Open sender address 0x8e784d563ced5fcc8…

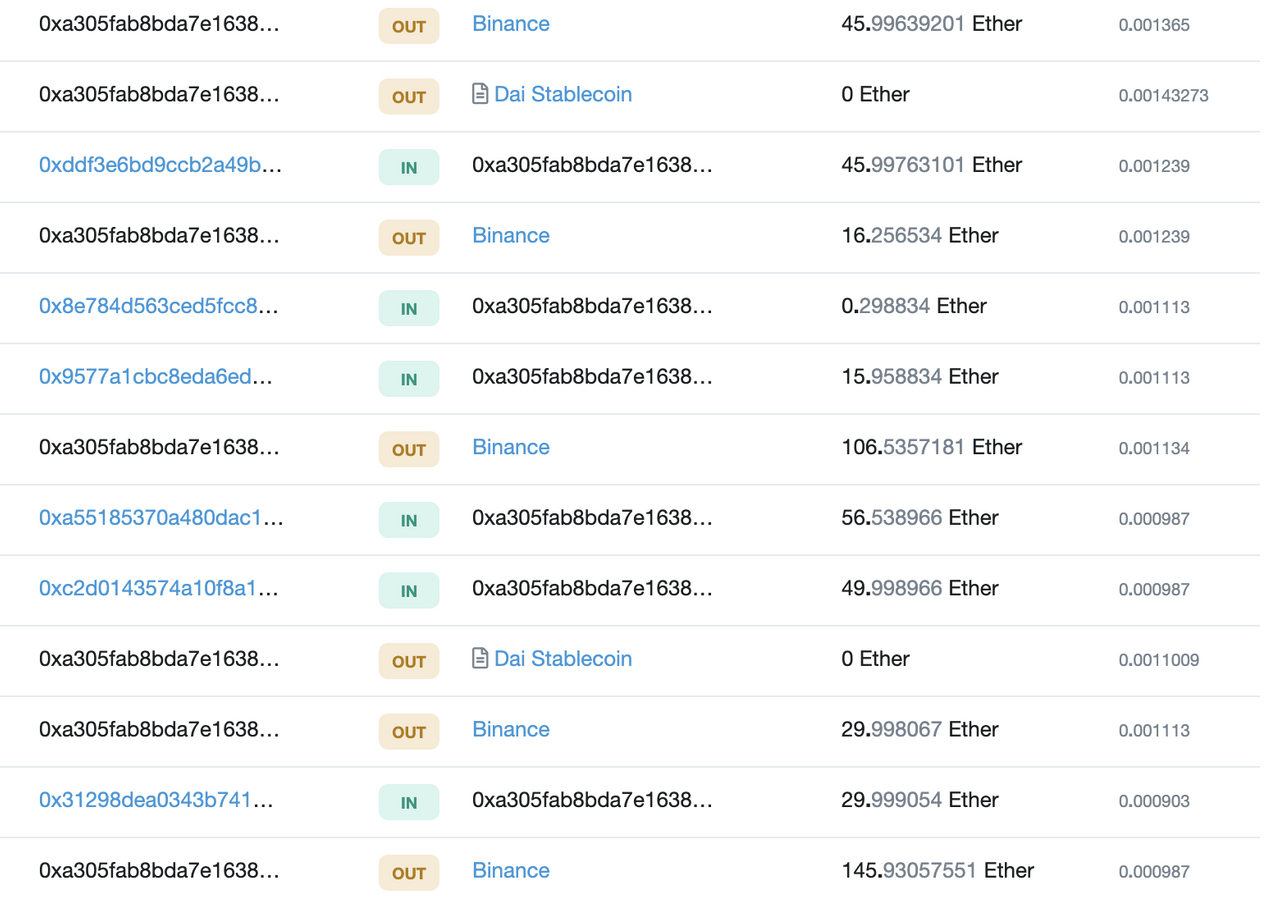159,306
